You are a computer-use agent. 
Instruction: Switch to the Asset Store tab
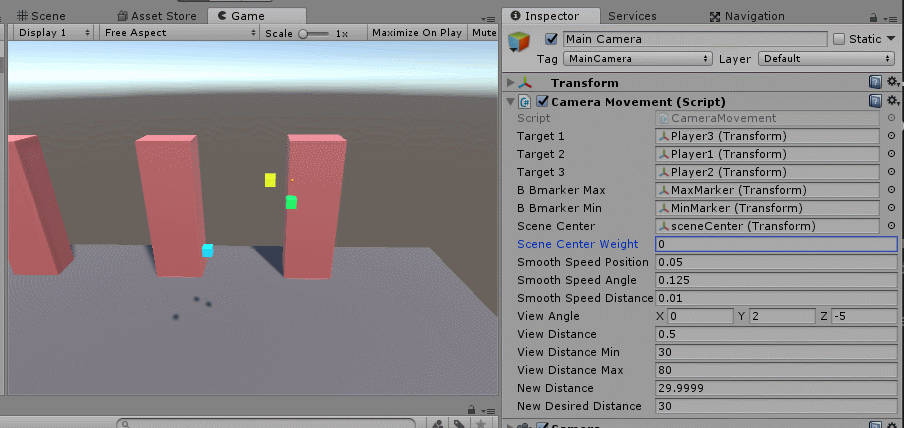tap(157, 16)
